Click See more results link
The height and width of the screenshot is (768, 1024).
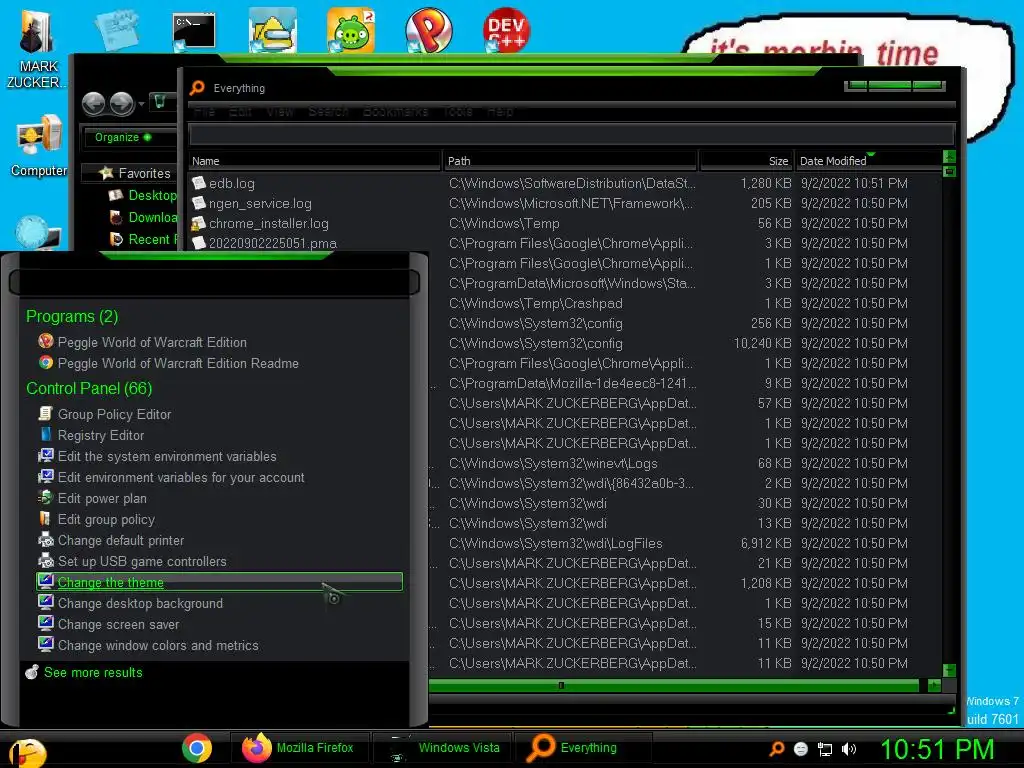(x=93, y=672)
